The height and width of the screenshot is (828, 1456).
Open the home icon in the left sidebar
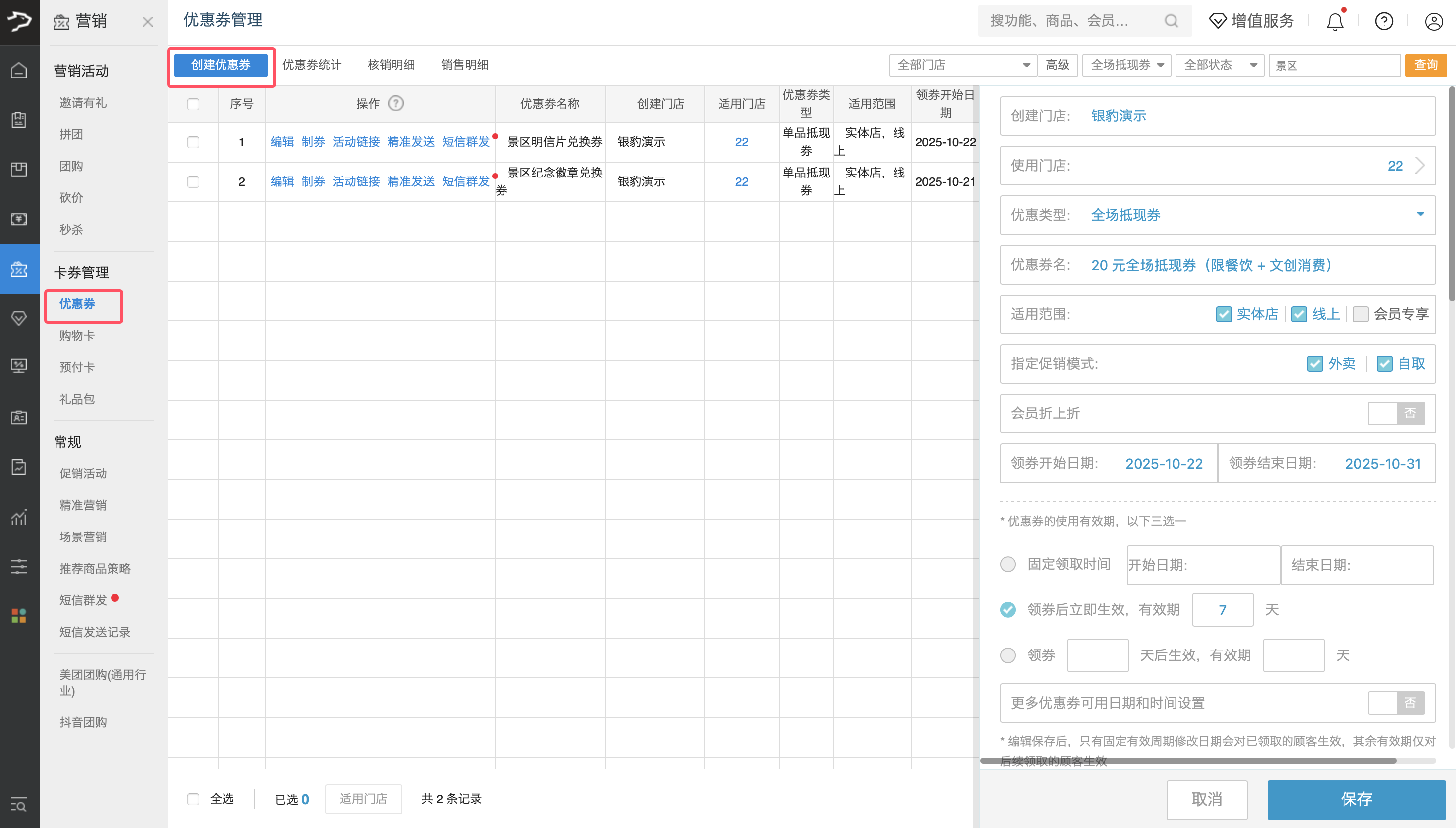pos(19,70)
